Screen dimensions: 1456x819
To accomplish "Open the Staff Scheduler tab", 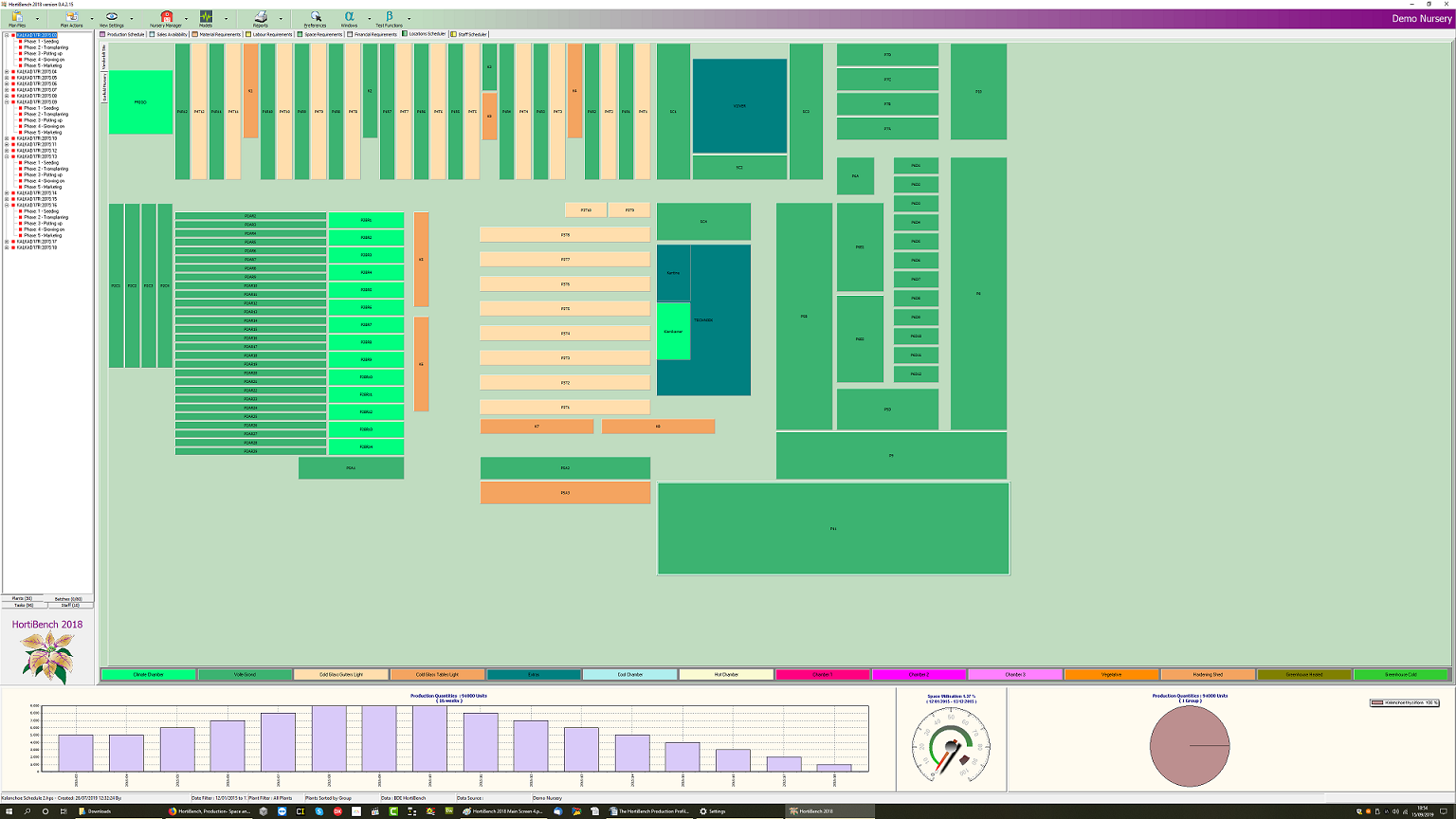I will pos(472,34).
